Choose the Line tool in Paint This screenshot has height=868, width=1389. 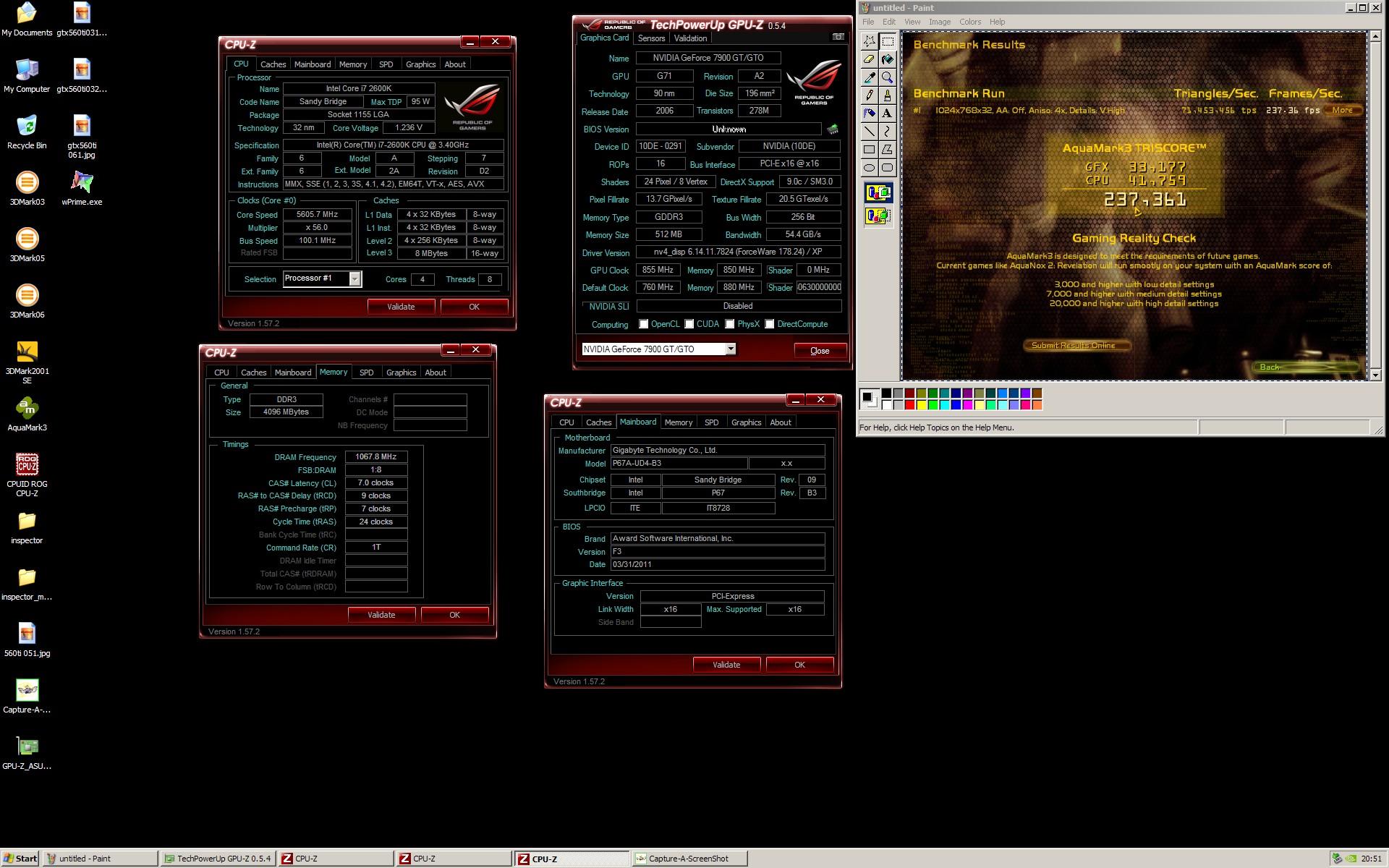869,132
